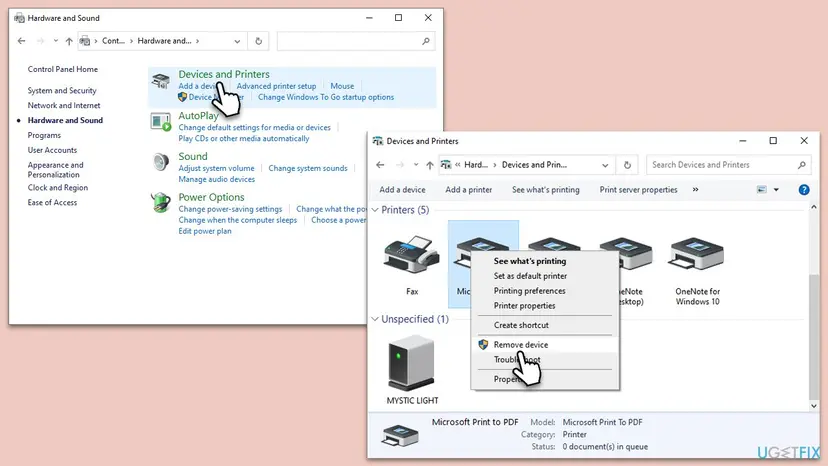The width and height of the screenshot is (828, 466).
Task: Click Back arrow in Hardware and Sound window
Action: click(x=21, y=41)
